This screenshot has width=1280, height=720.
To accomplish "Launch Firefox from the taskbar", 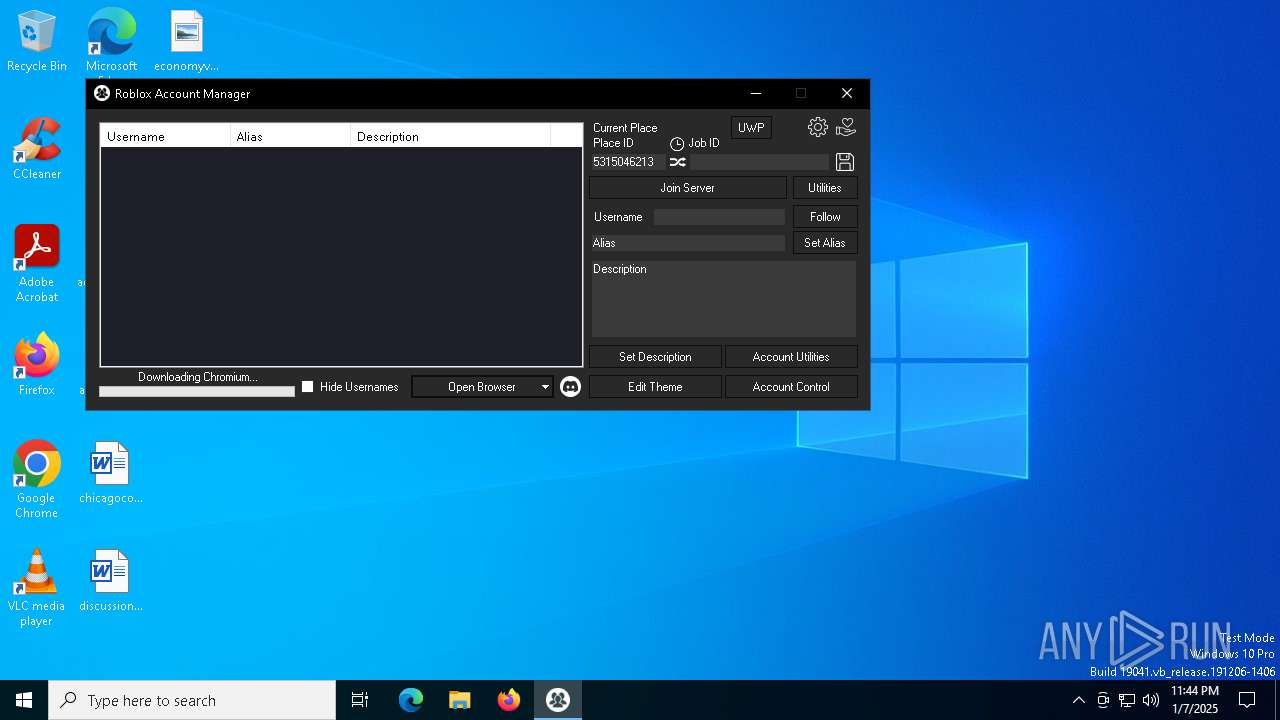I will 509,700.
